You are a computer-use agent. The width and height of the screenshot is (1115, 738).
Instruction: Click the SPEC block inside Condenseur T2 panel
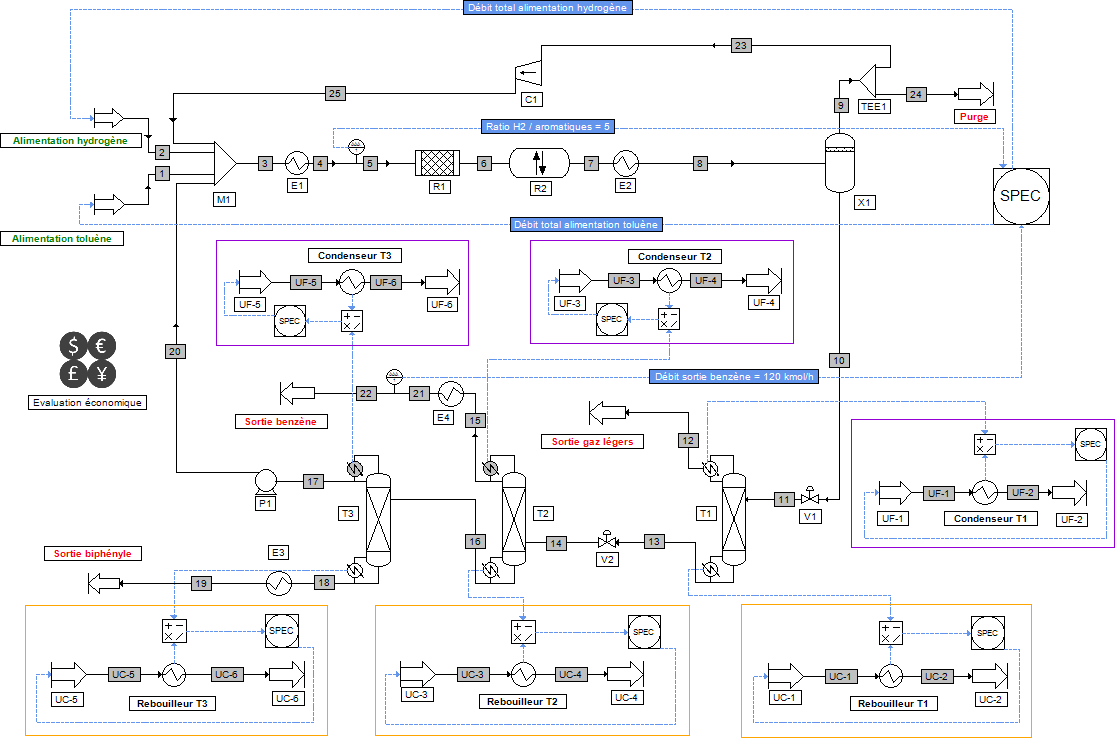(611, 320)
